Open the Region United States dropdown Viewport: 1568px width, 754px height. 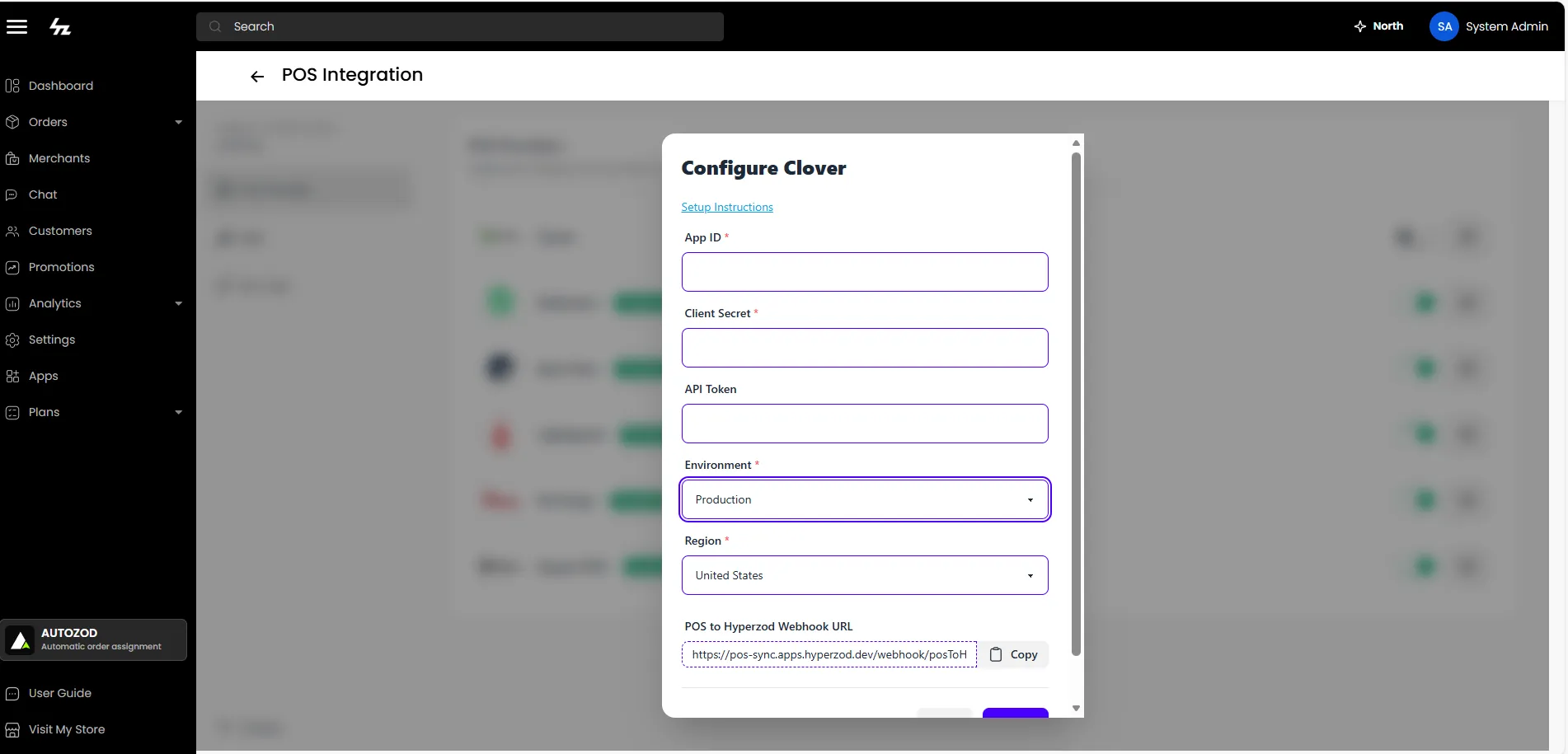[865, 575]
